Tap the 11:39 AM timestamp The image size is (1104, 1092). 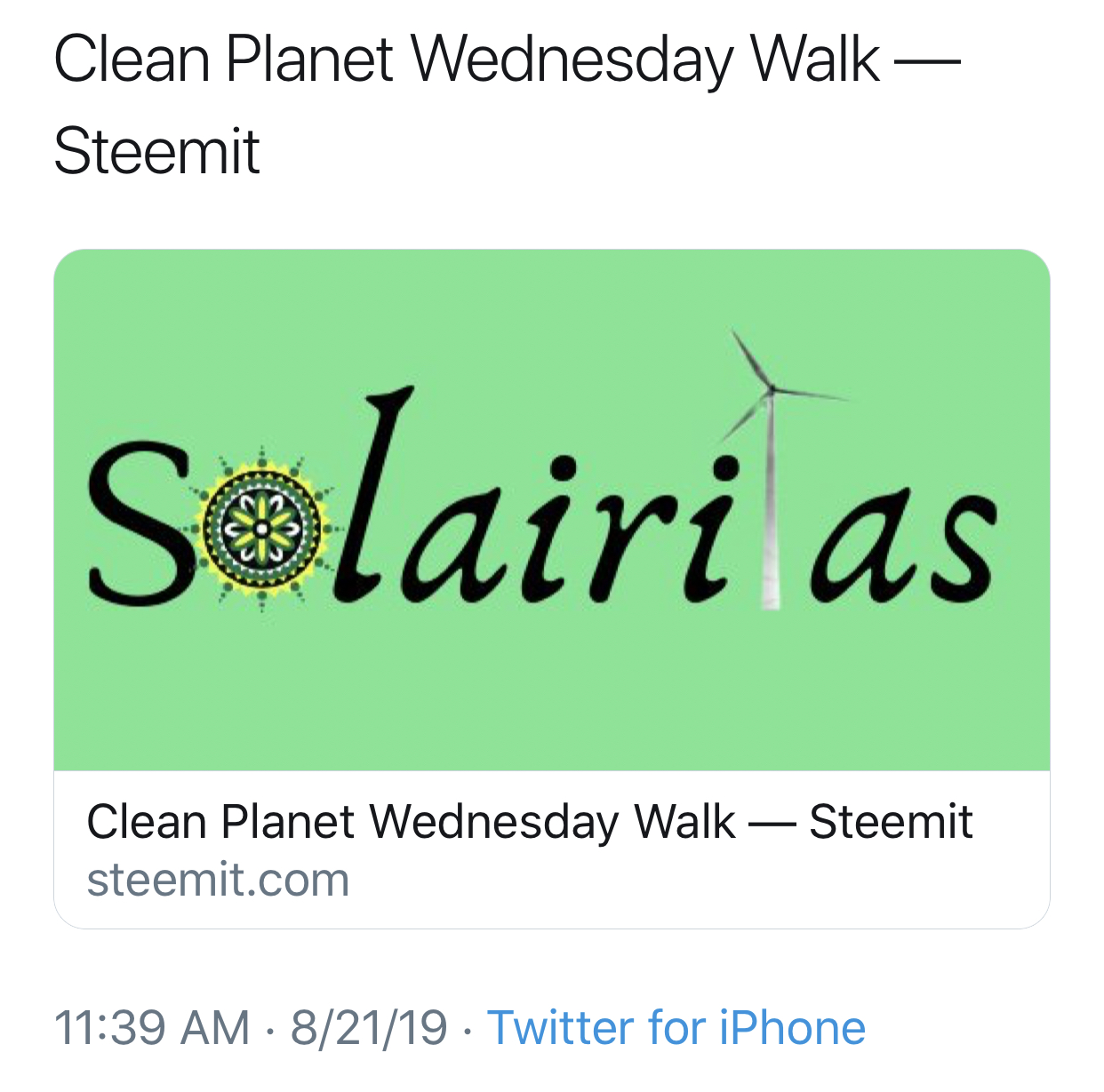152,1028
